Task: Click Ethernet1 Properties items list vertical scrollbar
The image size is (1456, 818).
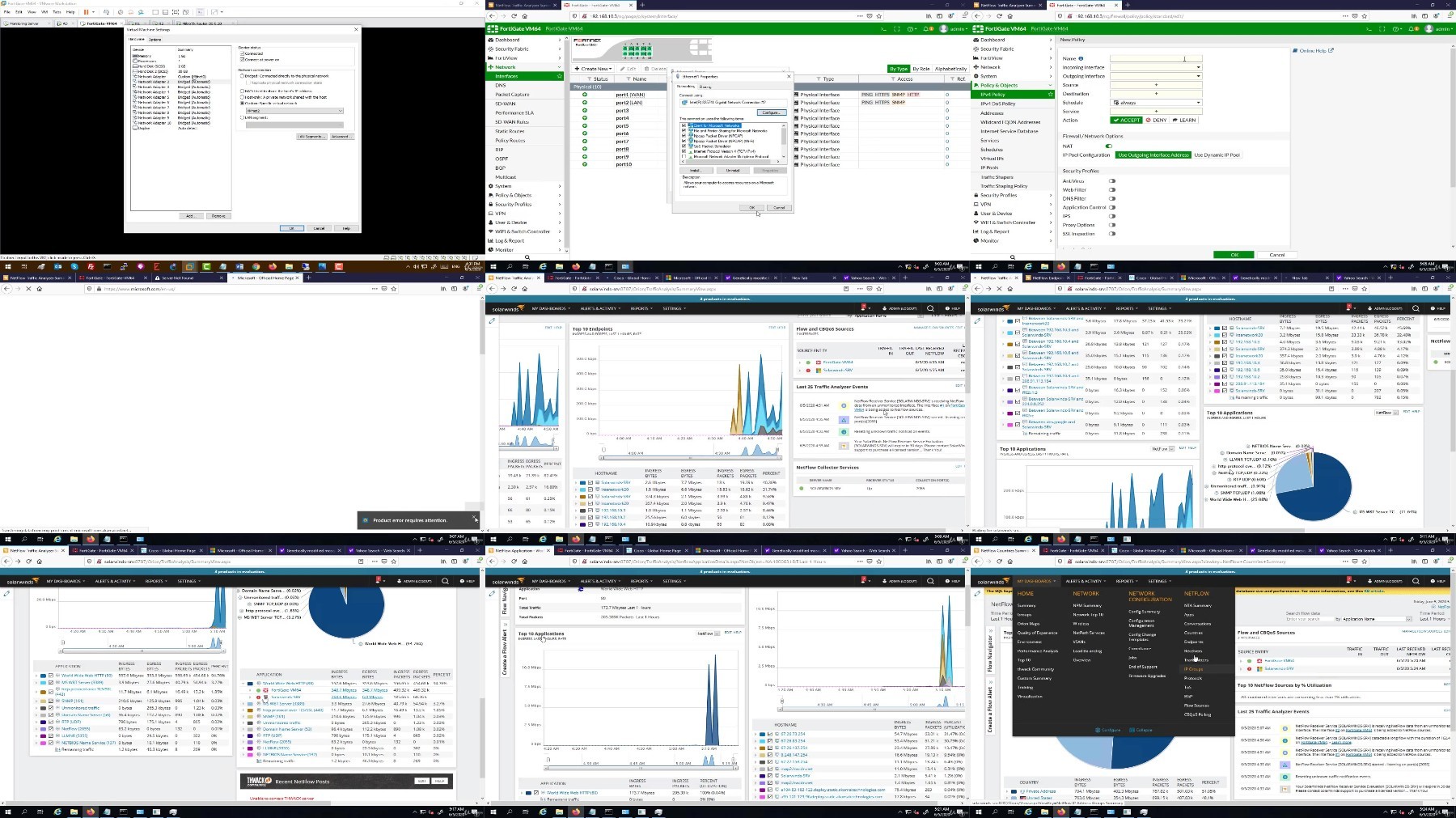Action: (784, 140)
